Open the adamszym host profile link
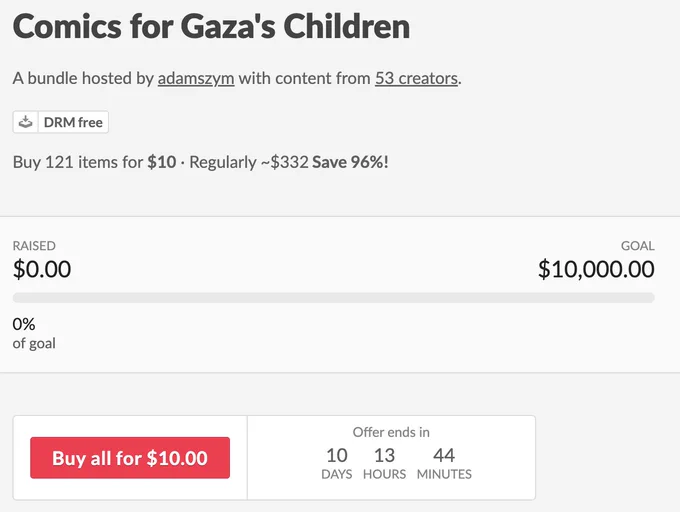 (196, 78)
